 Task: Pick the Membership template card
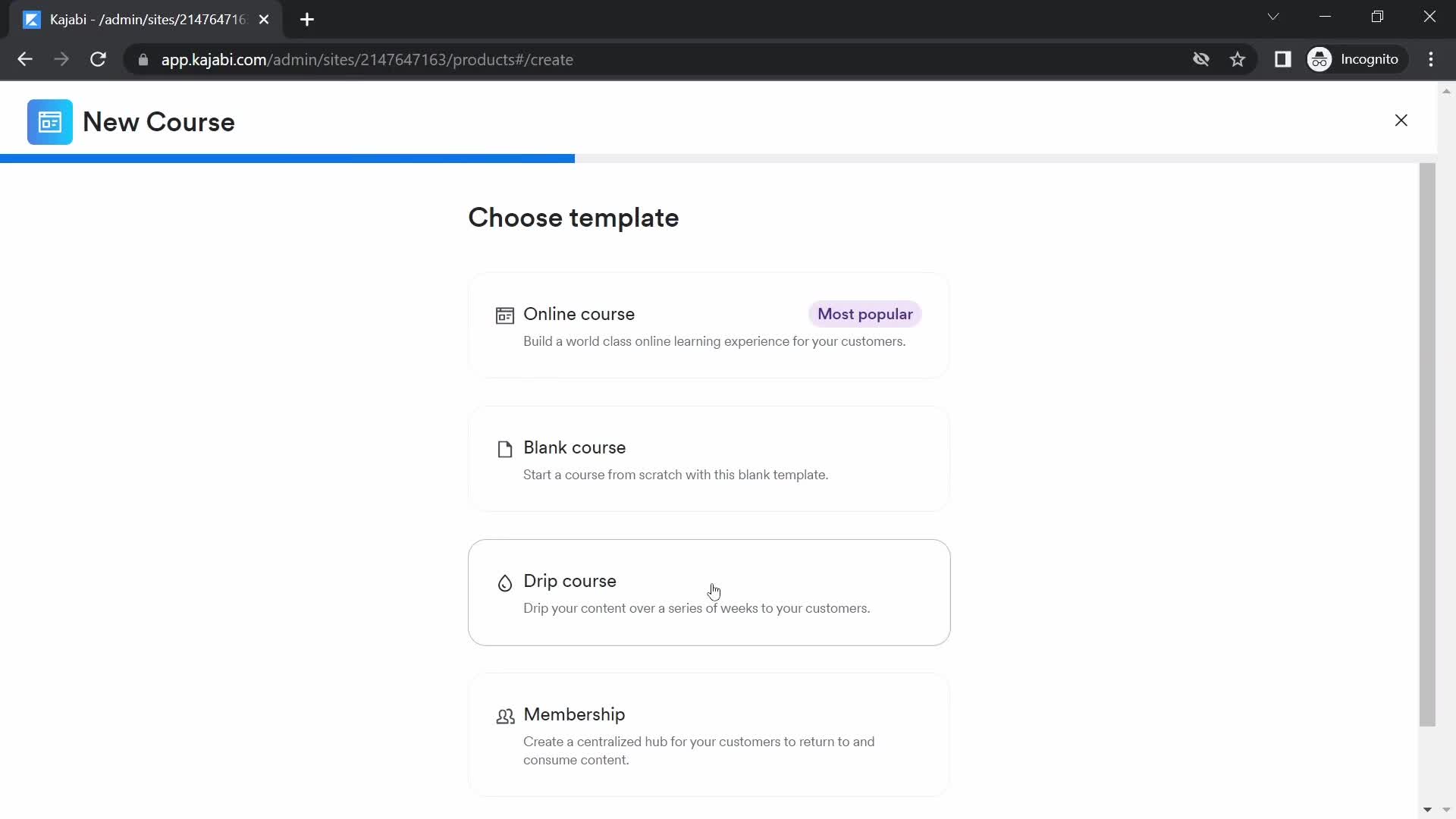pyautogui.click(x=709, y=735)
